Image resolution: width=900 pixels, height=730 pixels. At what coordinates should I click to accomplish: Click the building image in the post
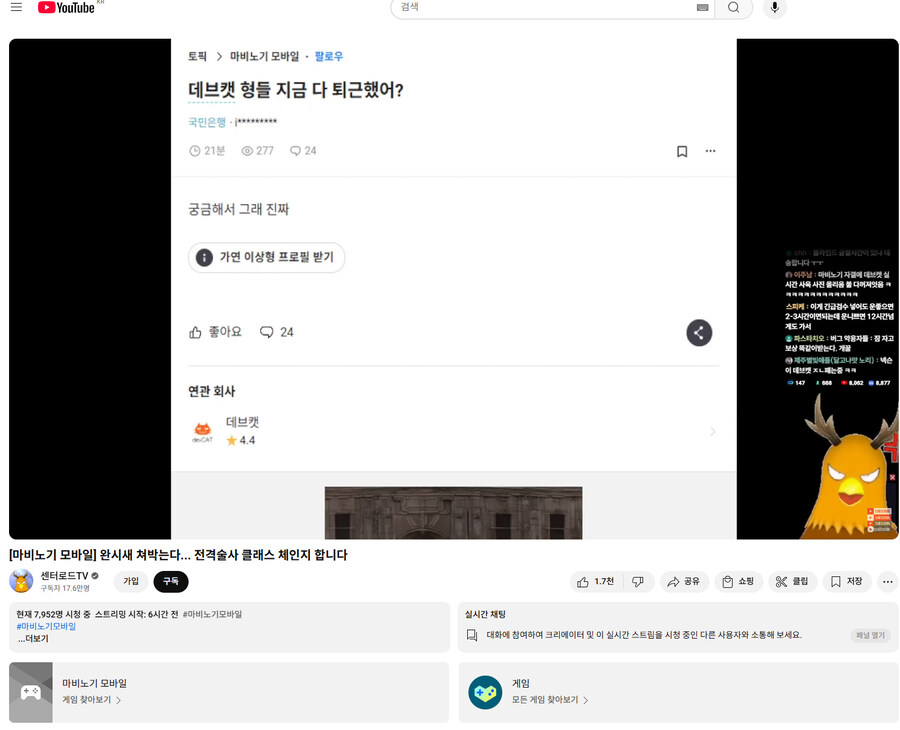coord(453,512)
